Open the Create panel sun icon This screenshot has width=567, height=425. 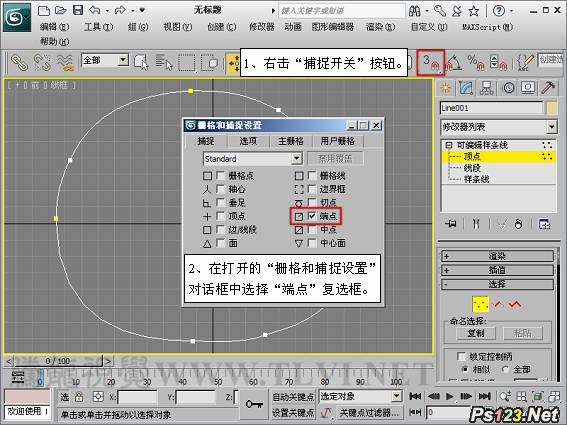click(x=446, y=88)
